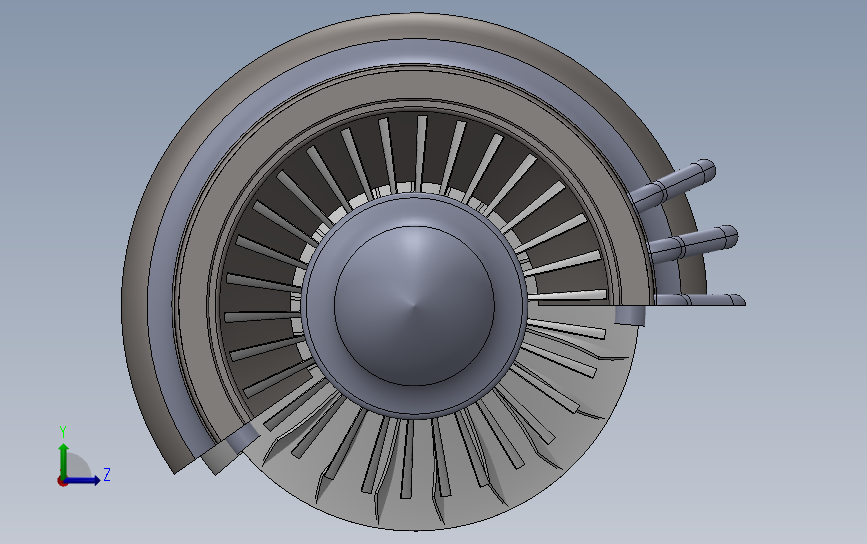Click the green Y axis arrow of triad
Viewport: 867px width, 544px height.
pyautogui.click(x=64, y=459)
